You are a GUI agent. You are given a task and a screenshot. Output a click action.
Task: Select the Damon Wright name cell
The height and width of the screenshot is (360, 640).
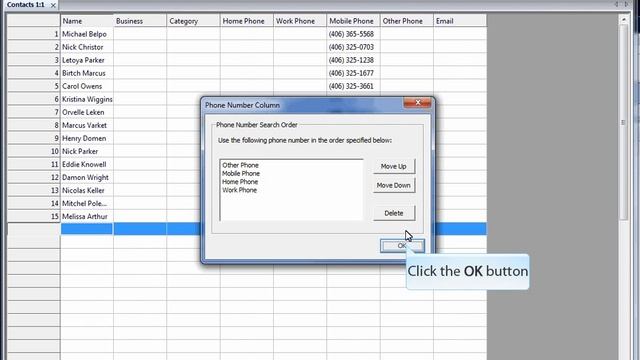tap(87, 178)
